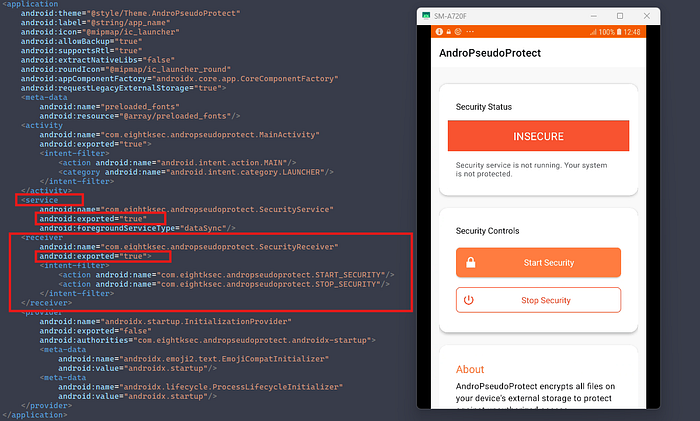Click the android:exported="false" line
Viewport: 700px width, 421px height.
[95, 331]
